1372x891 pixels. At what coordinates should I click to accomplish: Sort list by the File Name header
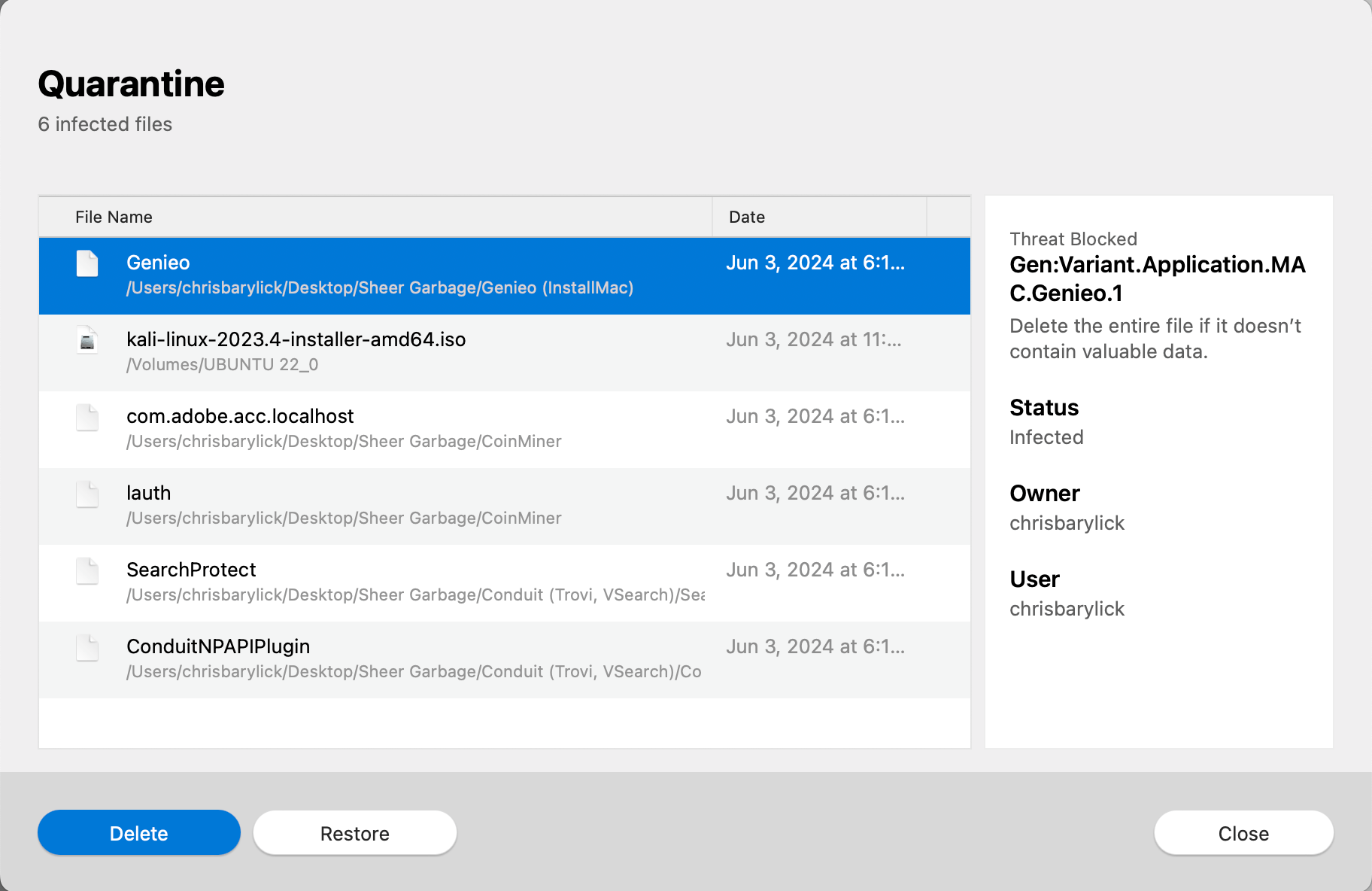(x=113, y=217)
